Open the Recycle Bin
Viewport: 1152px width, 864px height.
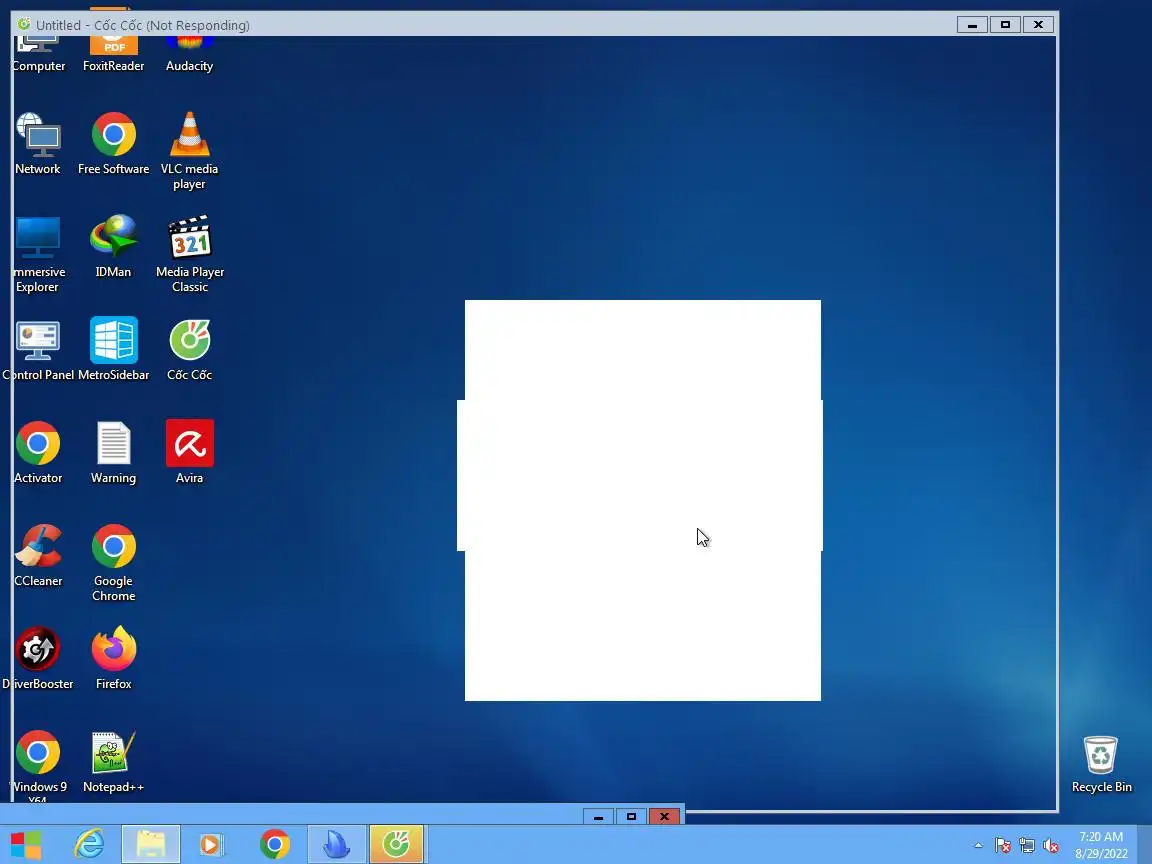[1101, 763]
